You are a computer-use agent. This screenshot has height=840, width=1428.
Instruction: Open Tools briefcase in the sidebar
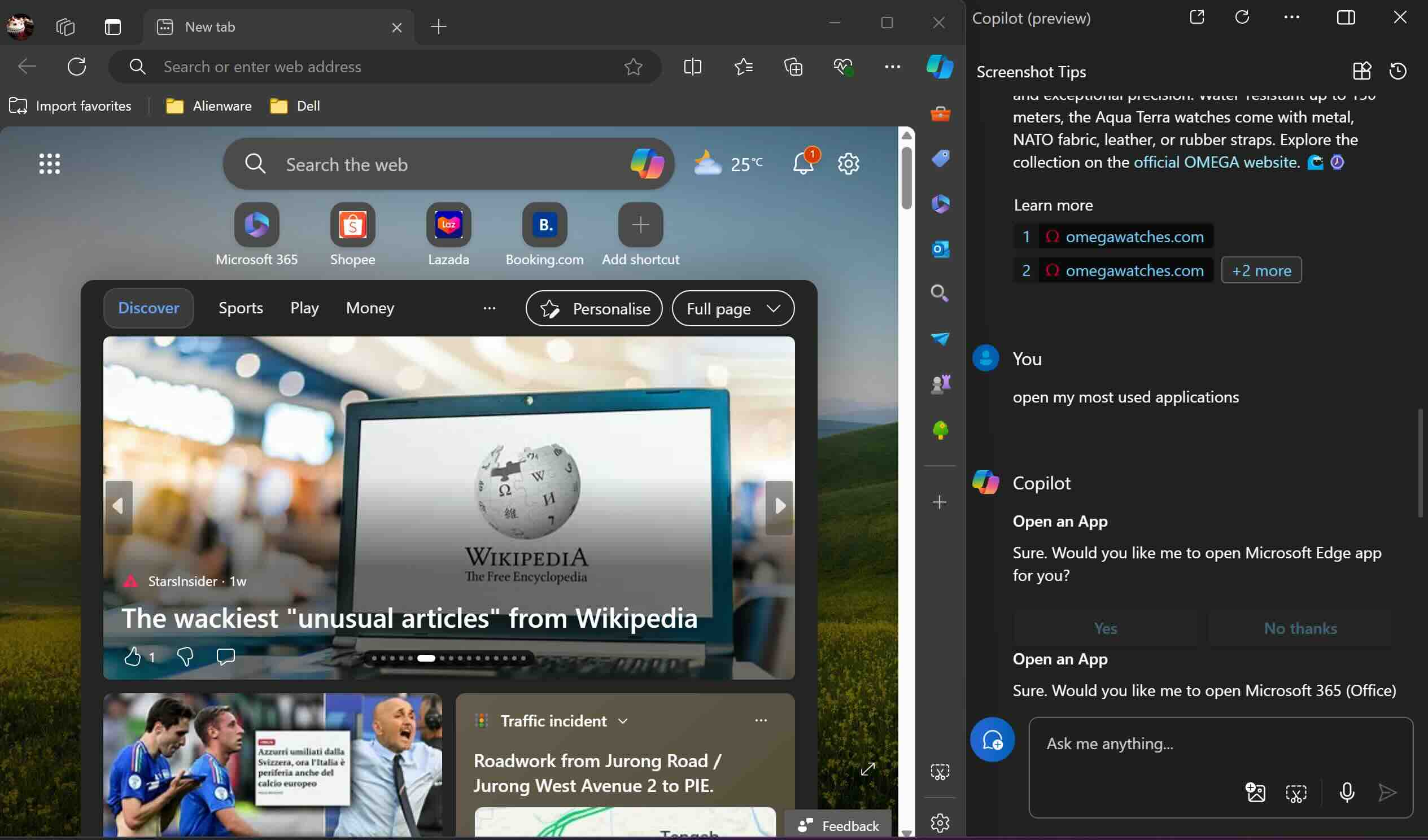[940, 114]
